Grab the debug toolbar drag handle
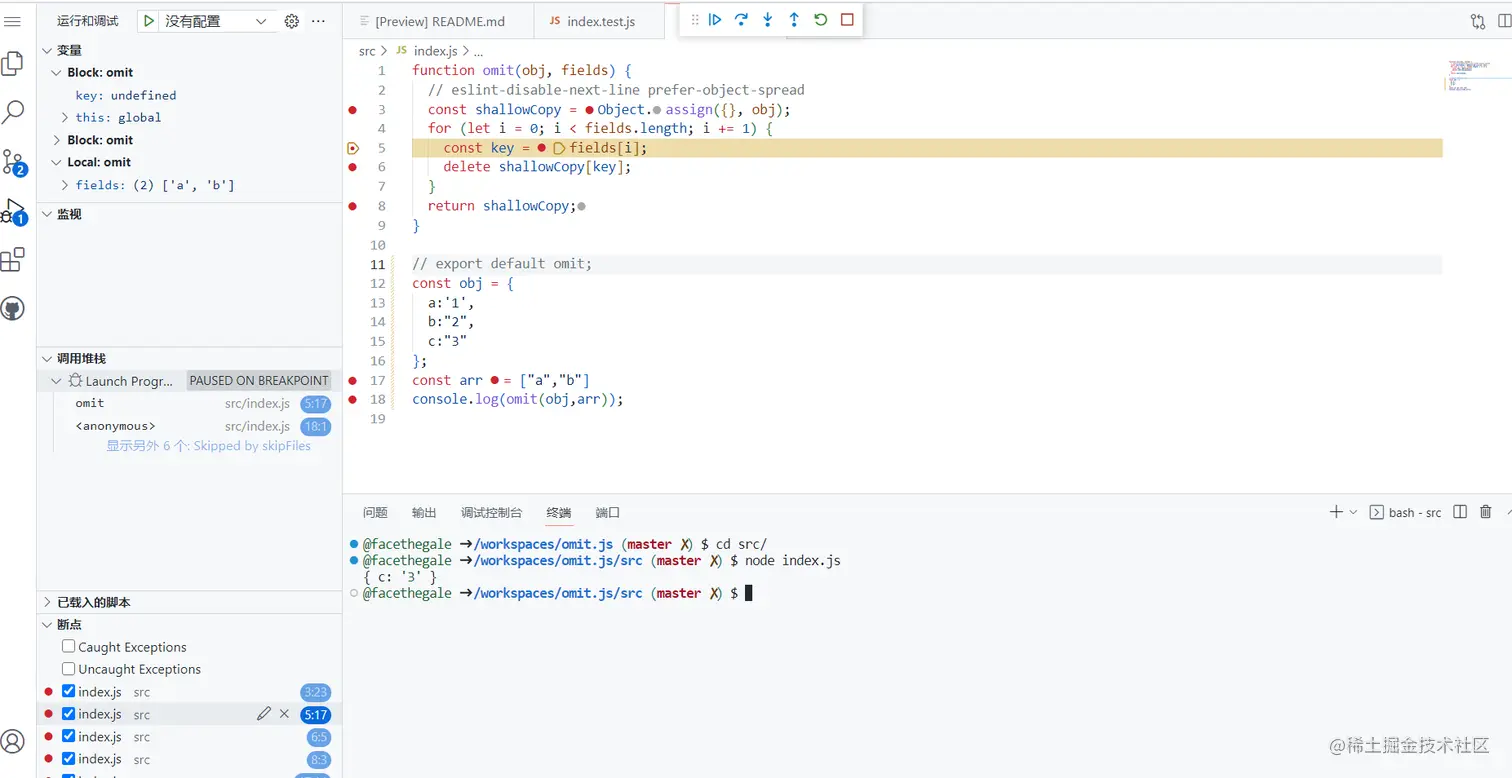This screenshot has width=1512, height=778. 695,19
